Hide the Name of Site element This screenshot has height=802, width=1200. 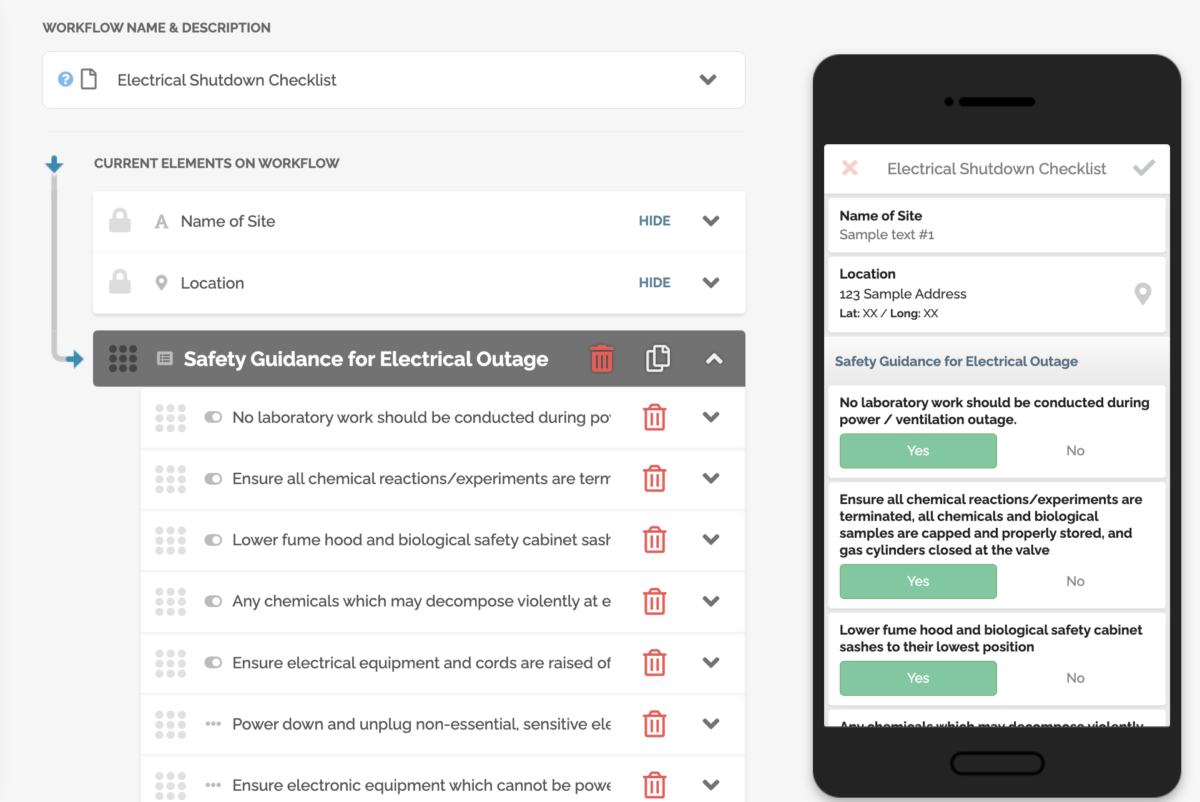click(654, 221)
